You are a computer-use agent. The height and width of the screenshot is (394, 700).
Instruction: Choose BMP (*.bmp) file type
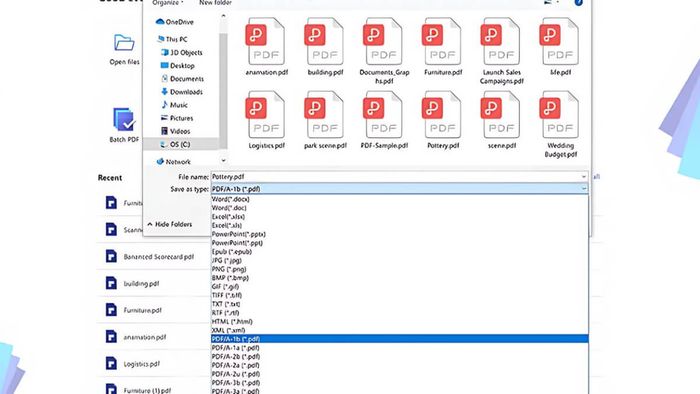coord(400,278)
